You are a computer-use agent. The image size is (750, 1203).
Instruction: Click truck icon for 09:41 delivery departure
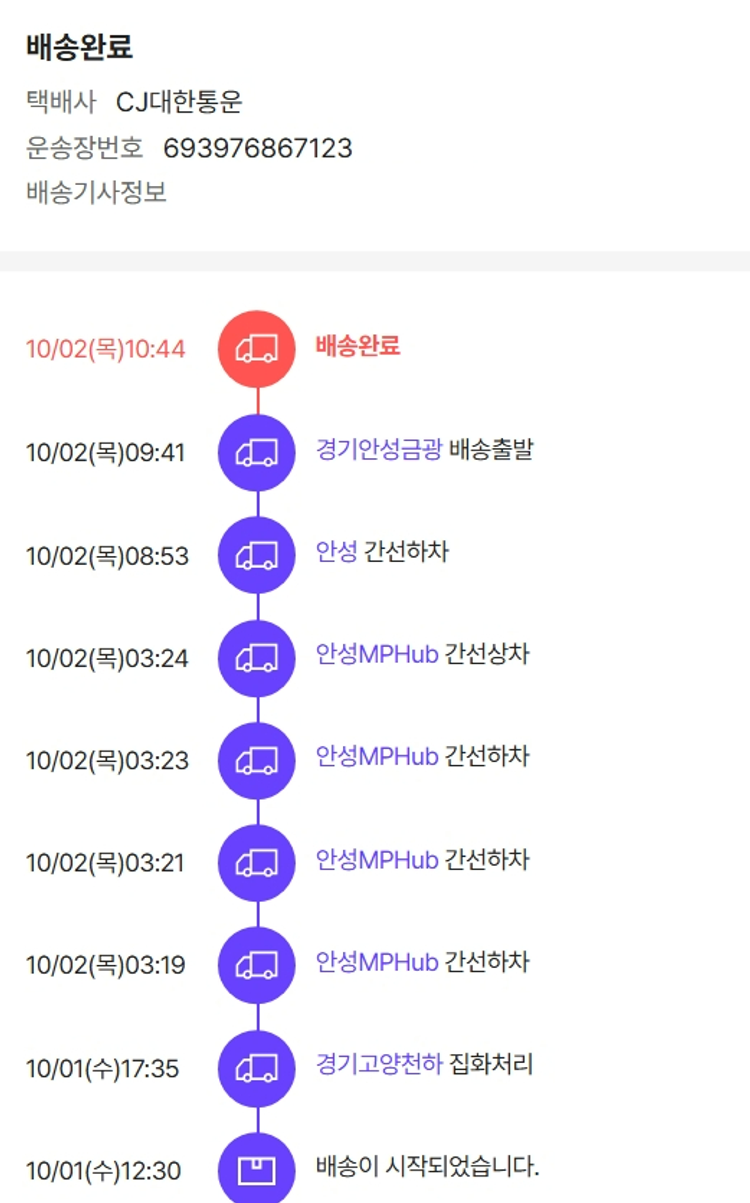pyautogui.click(x=257, y=452)
